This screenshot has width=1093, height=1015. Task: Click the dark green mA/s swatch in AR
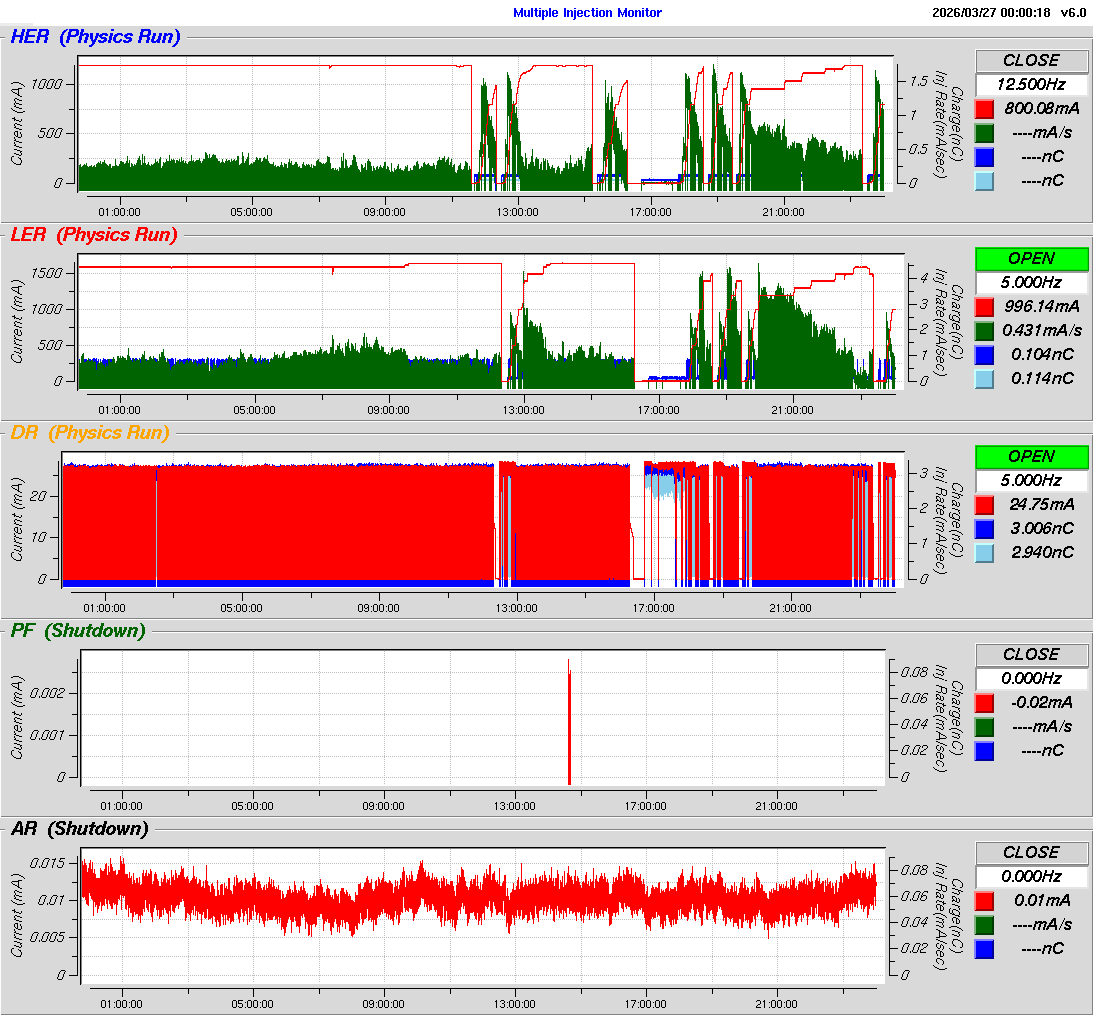click(985, 924)
